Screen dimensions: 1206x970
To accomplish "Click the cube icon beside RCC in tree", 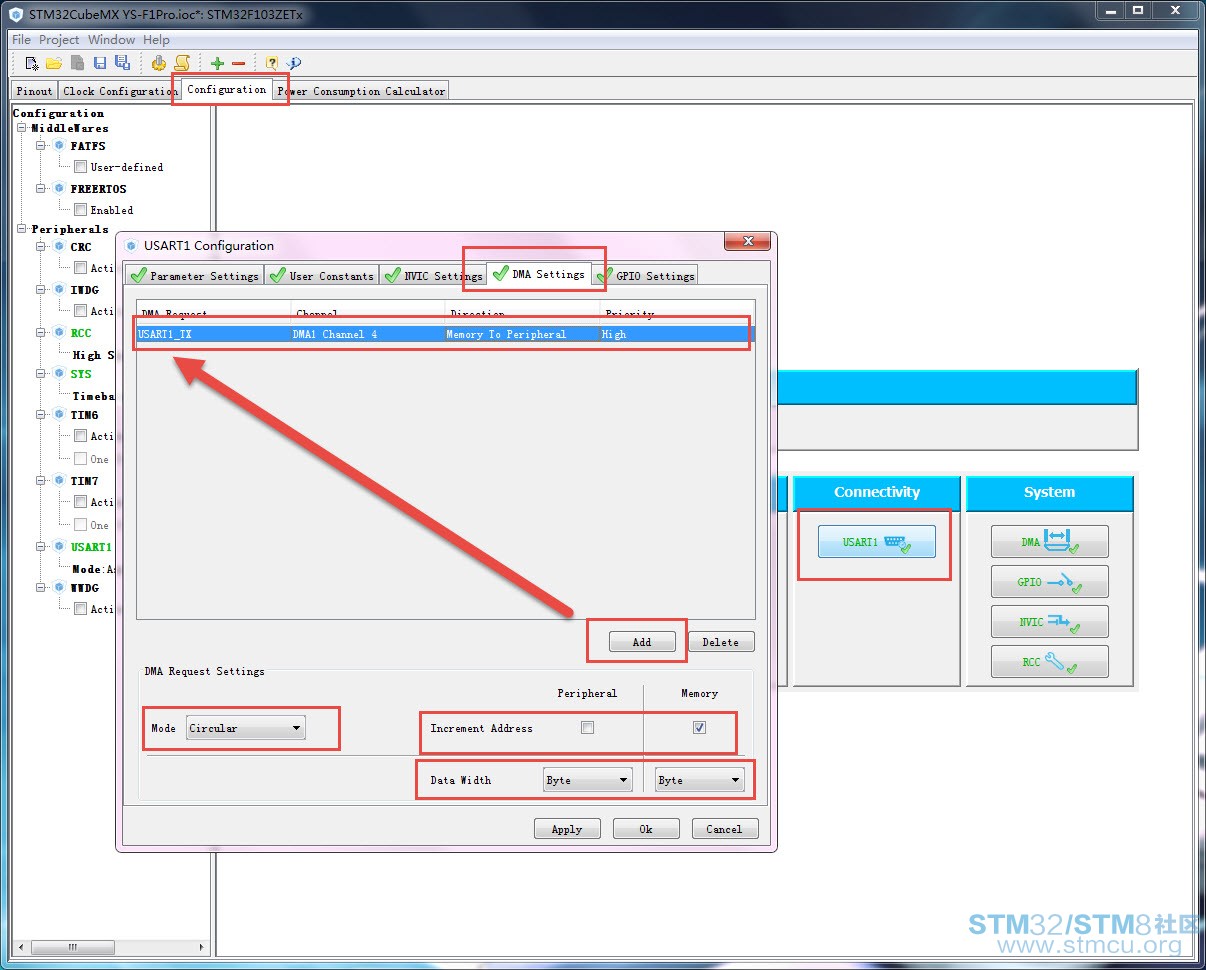I will click(x=59, y=333).
